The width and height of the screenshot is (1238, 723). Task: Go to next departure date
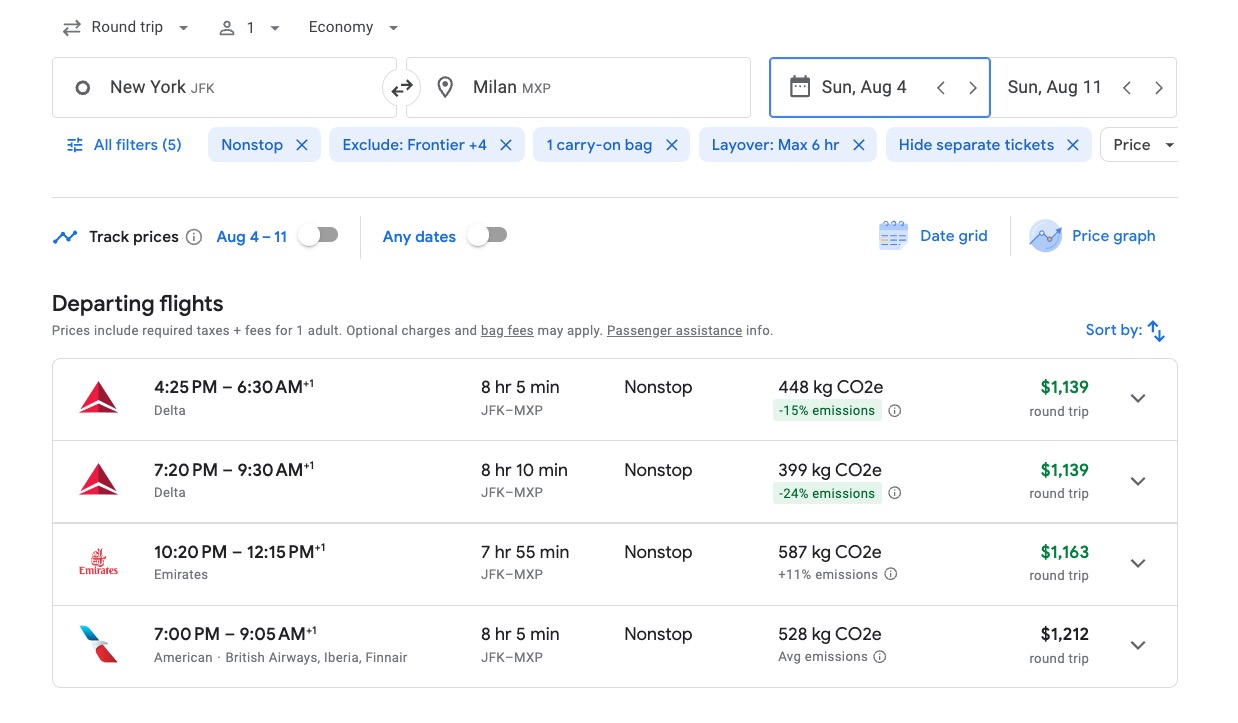pyautogui.click(x=972, y=88)
